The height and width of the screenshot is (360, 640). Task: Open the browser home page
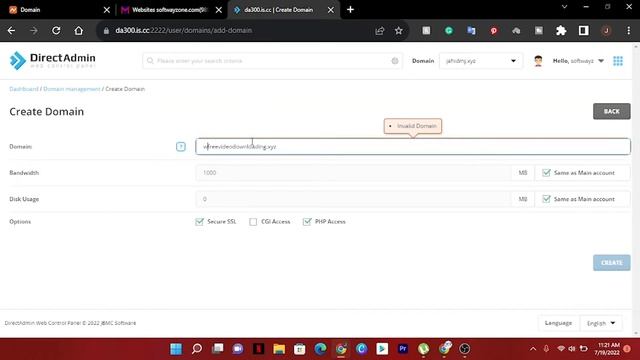tap(79, 31)
